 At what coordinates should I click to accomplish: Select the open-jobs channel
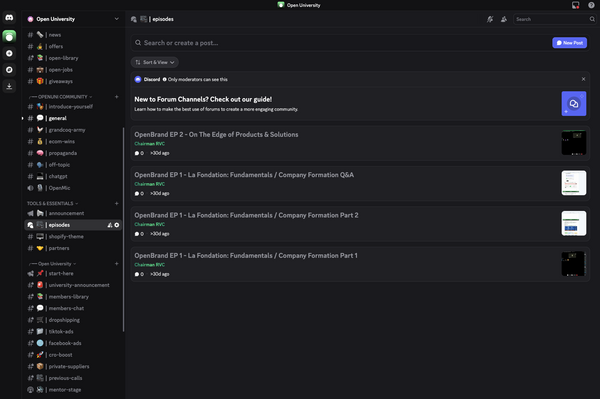[x=73, y=70]
